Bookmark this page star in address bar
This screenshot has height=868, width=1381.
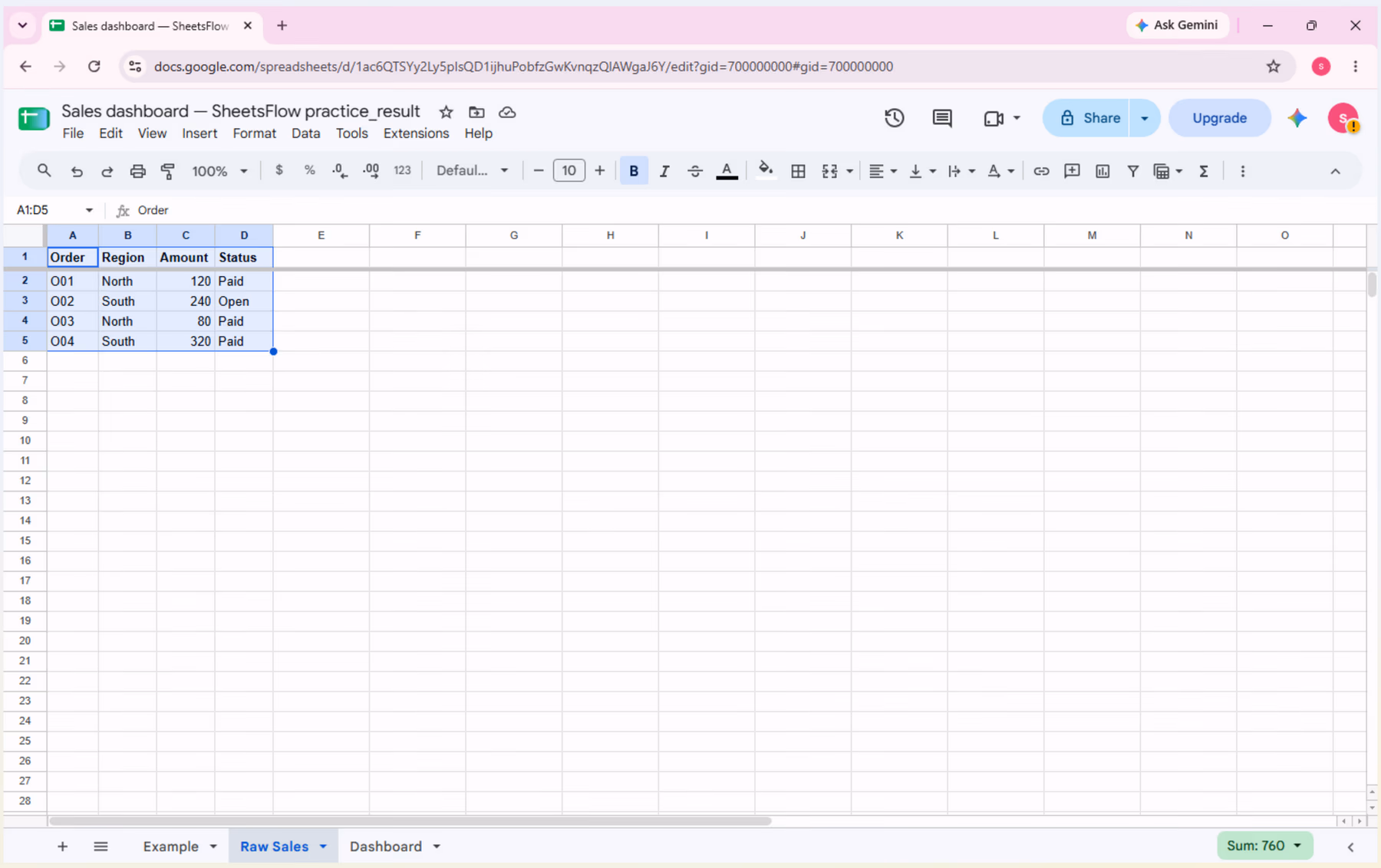[x=1274, y=67]
